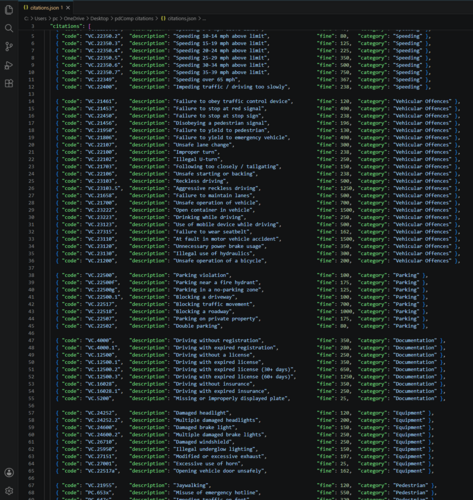Open the Extensions view icon
The width and height of the screenshot is (473, 500).
pyautogui.click(x=9, y=83)
